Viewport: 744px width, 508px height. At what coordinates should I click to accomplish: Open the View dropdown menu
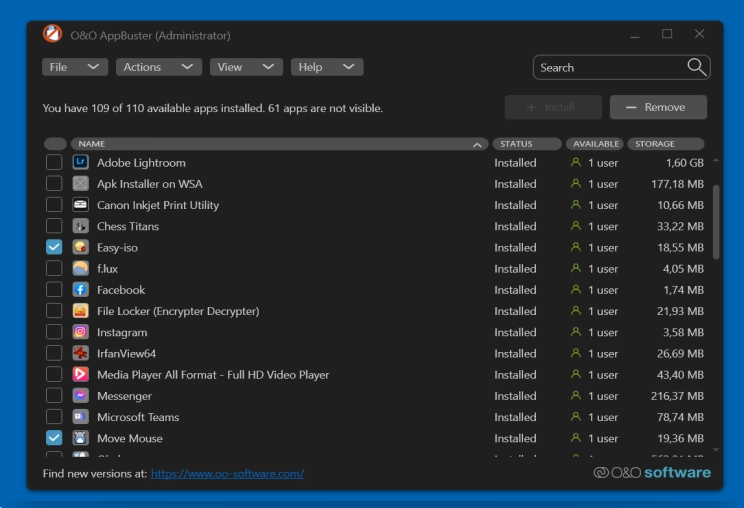(x=246, y=67)
